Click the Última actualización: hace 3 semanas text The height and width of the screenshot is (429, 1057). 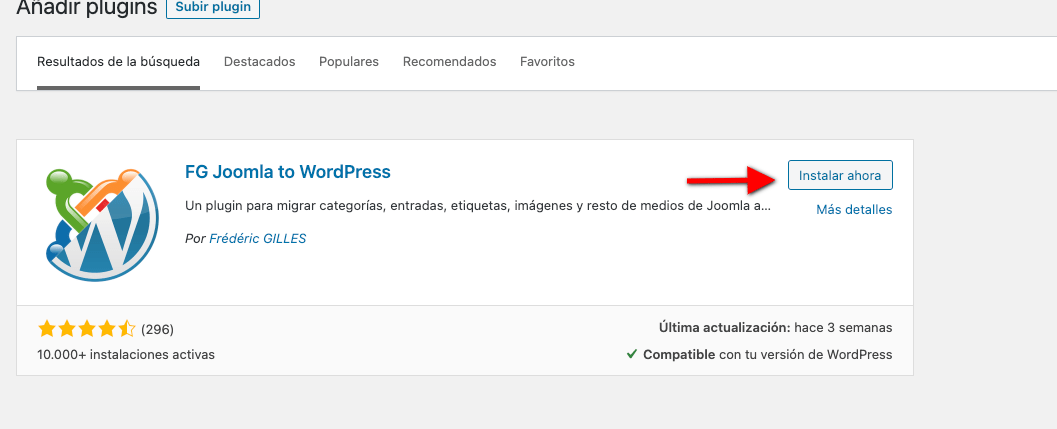pyautogui.click(x=775, y=328)
